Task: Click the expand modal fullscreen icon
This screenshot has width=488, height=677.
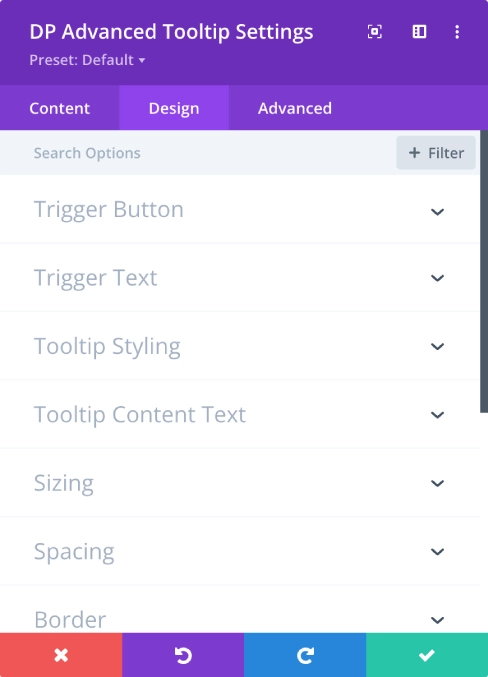Action: pyautogui.click(x=374, y=32)
